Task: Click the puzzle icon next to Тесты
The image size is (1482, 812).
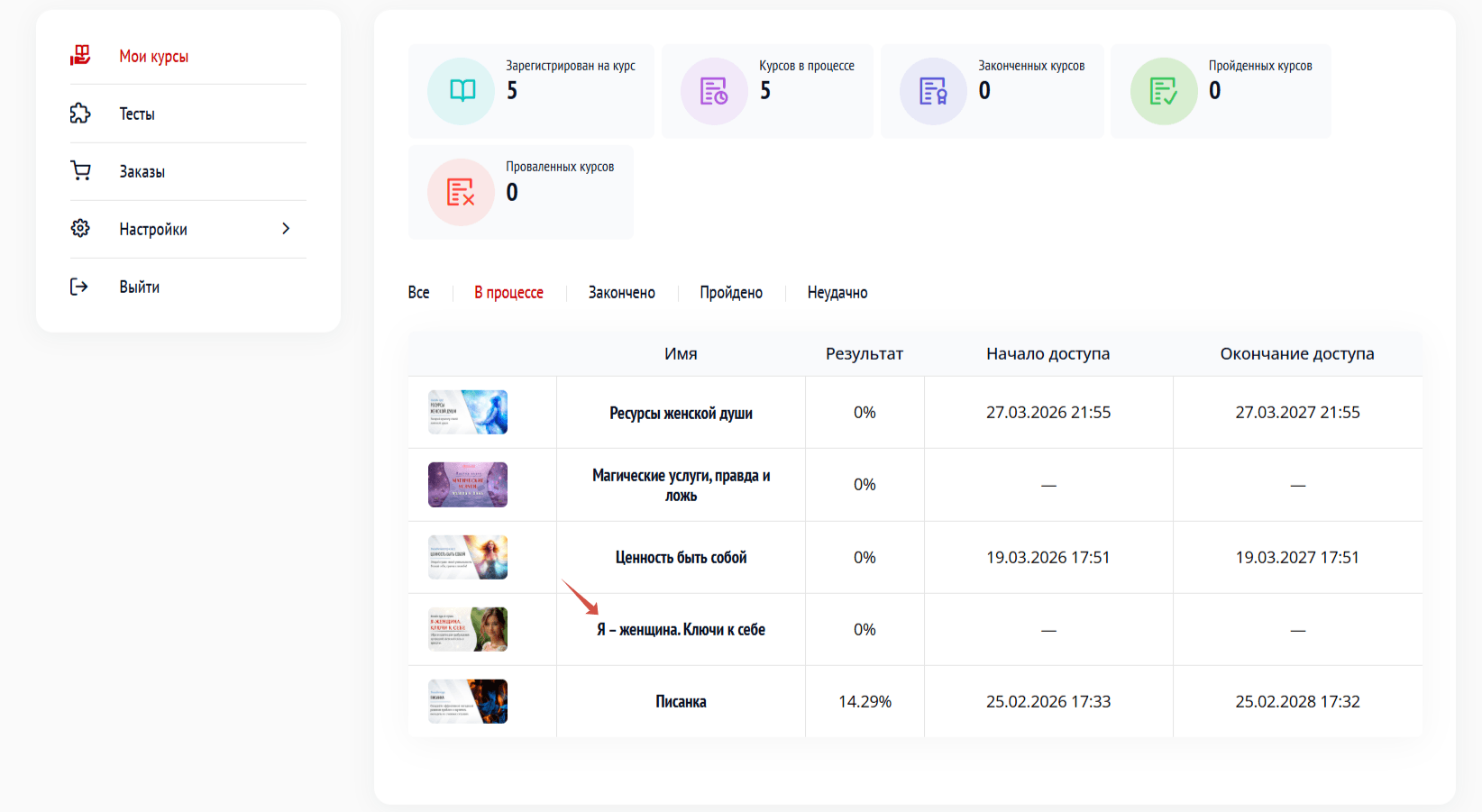Action: point(80,114)
